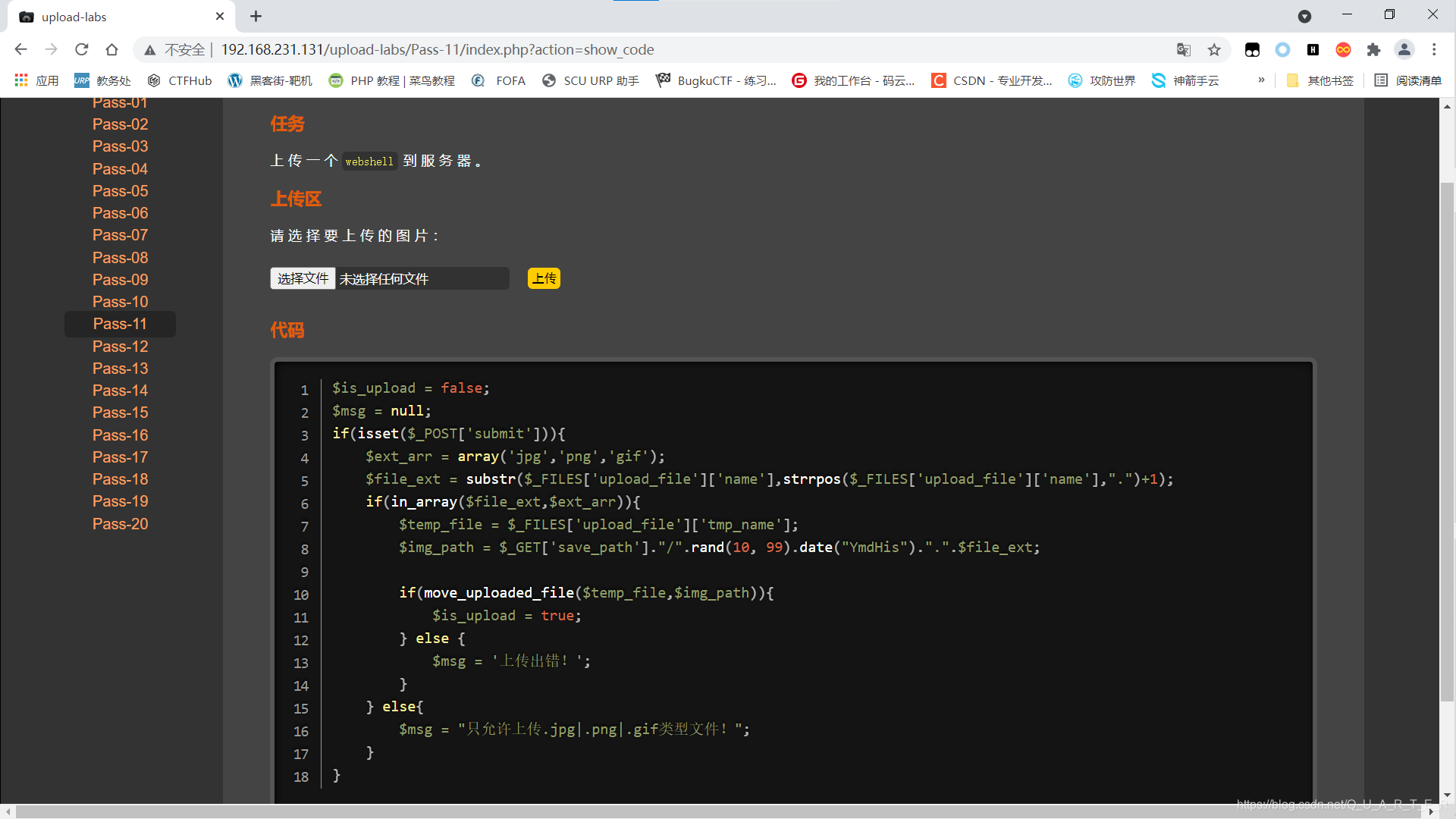Screen dimensions: 1456x819
Task: Go to Pass-15 in the sidebar
Action: click(x=120, y=413)
